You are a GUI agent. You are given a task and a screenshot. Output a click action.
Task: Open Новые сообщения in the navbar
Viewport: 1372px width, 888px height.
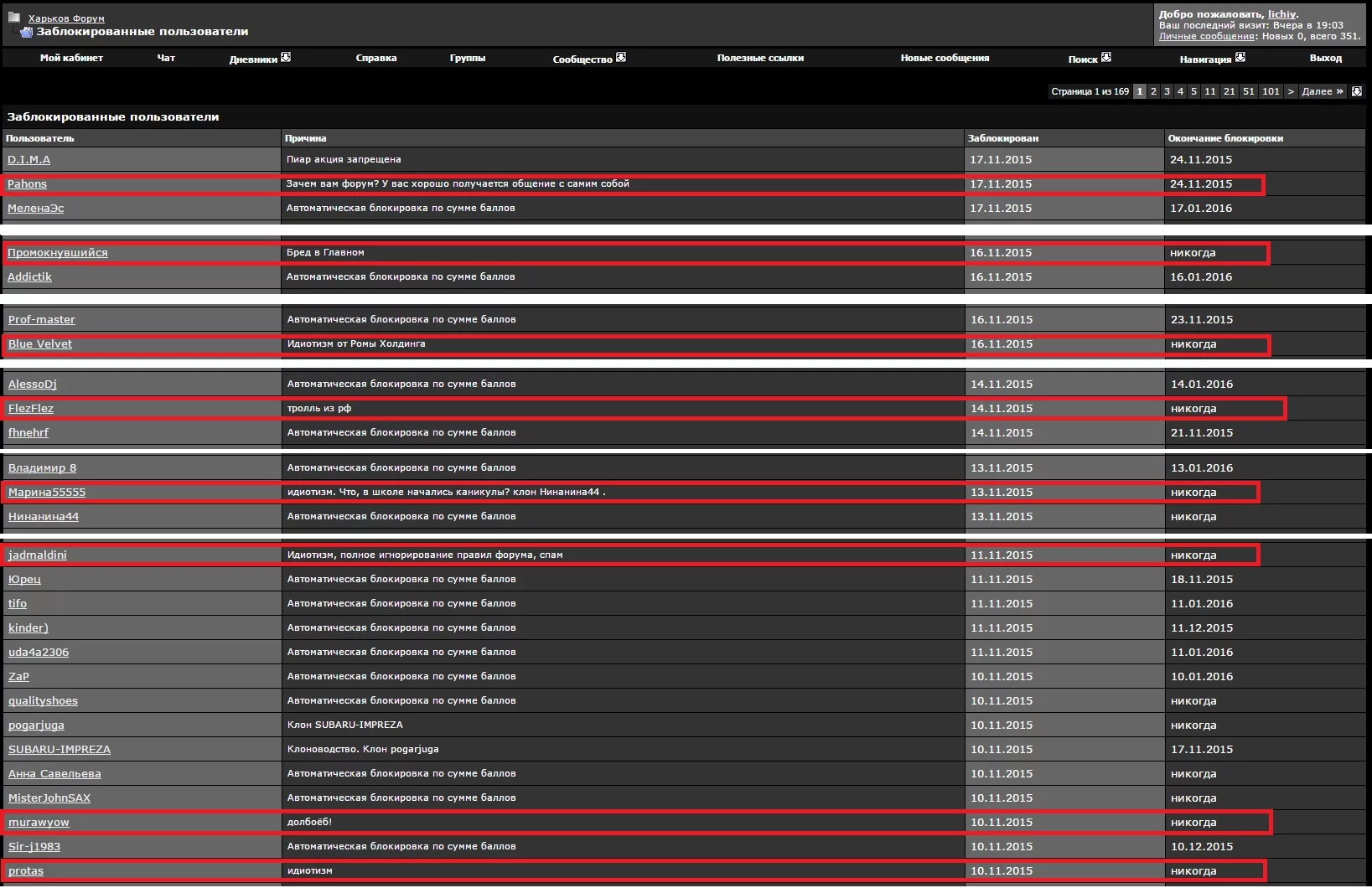pyautogui.click(x=945, y=58)
